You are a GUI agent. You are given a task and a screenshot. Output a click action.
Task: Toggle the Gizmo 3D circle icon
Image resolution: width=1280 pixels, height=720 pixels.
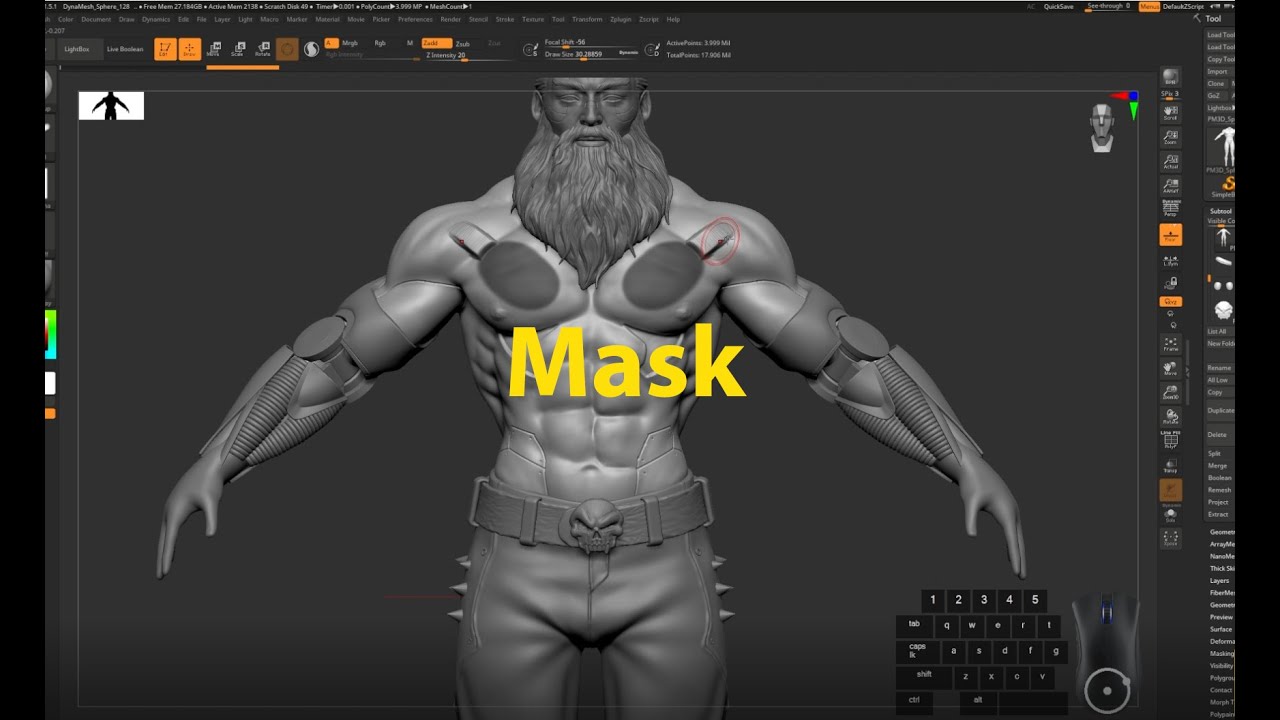(287, 49)
